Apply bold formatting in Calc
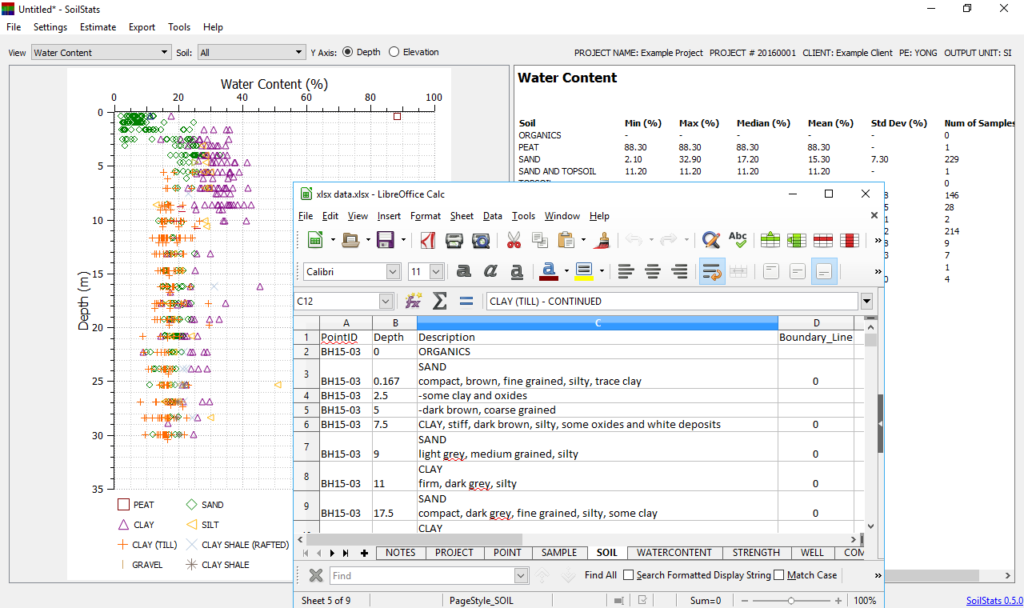This screenshot has height=608, width=1024. (x=464, y=271)
